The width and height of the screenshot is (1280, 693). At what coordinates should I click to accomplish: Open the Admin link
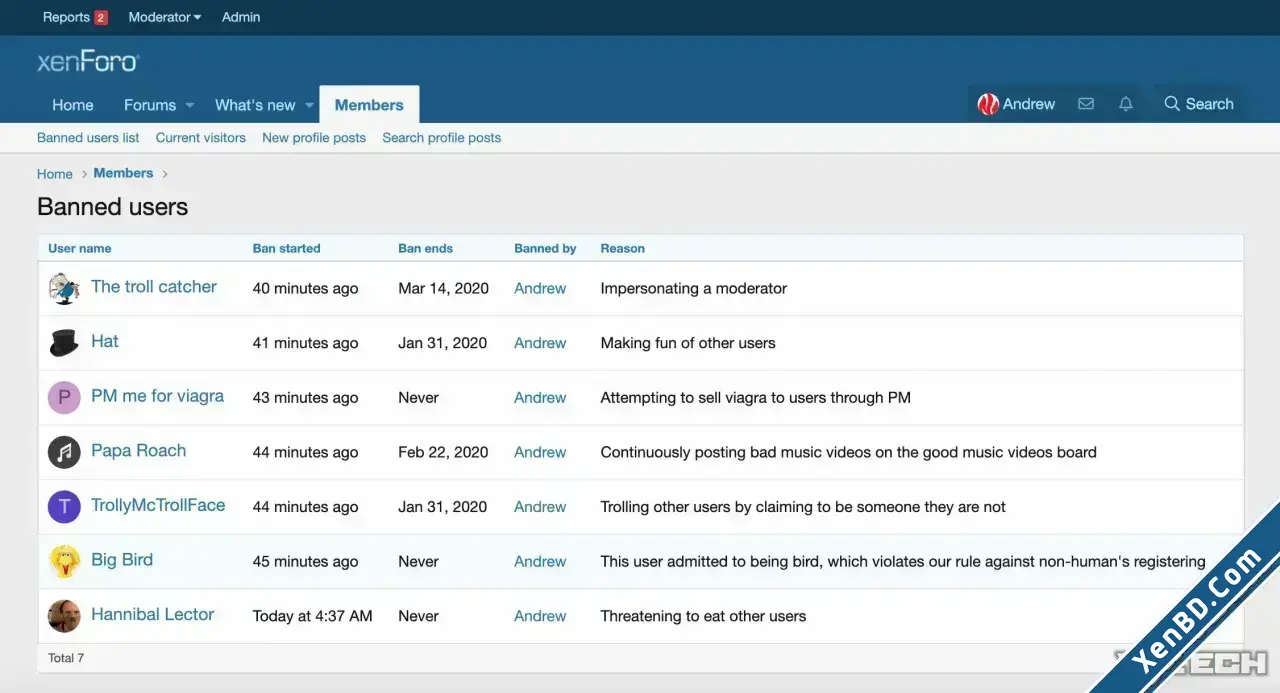[x=241, y=17]
